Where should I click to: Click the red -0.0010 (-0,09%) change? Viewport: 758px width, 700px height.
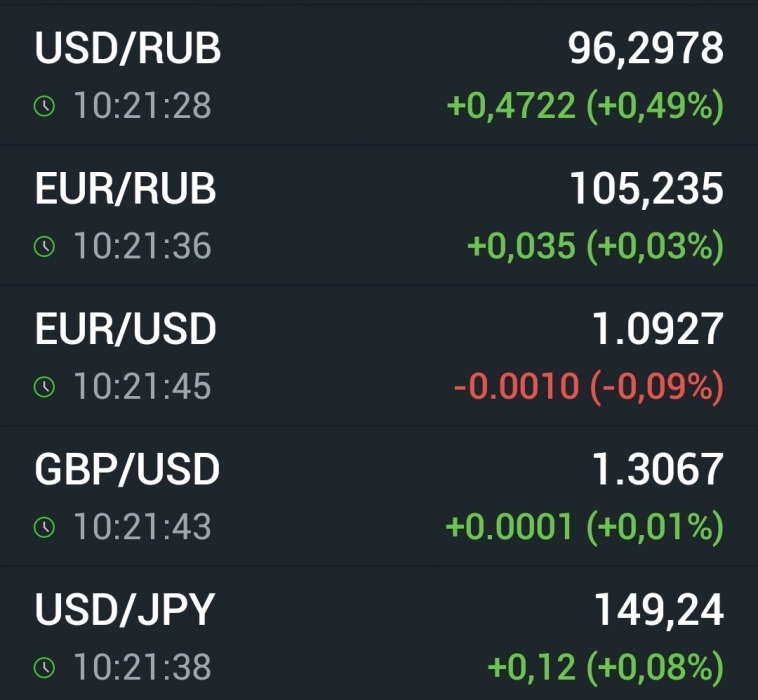point(588,387)
